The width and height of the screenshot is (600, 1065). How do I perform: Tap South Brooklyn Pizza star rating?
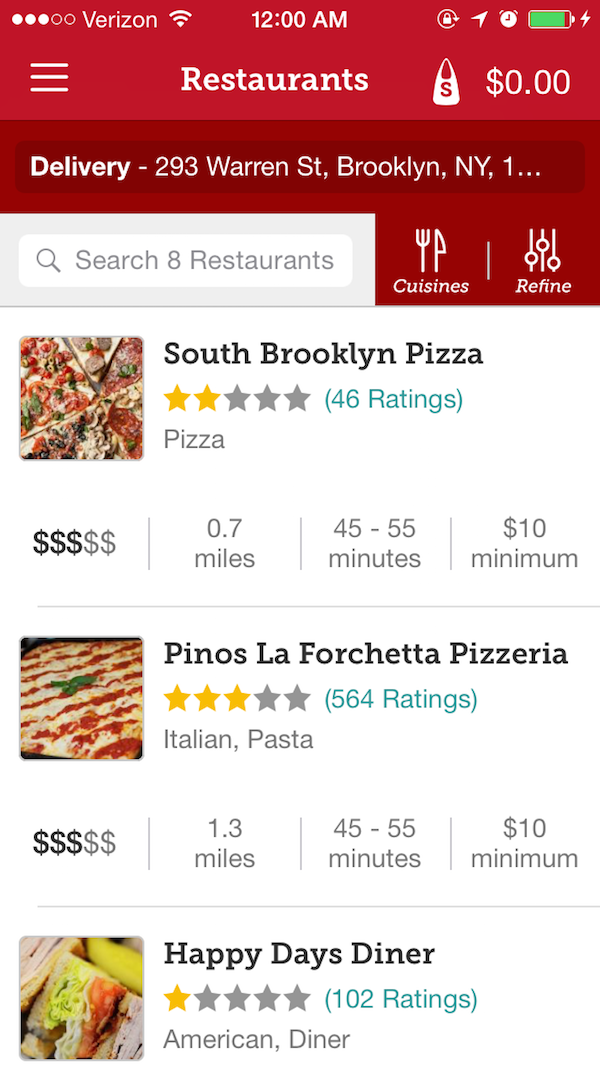(x=237, y=400)
